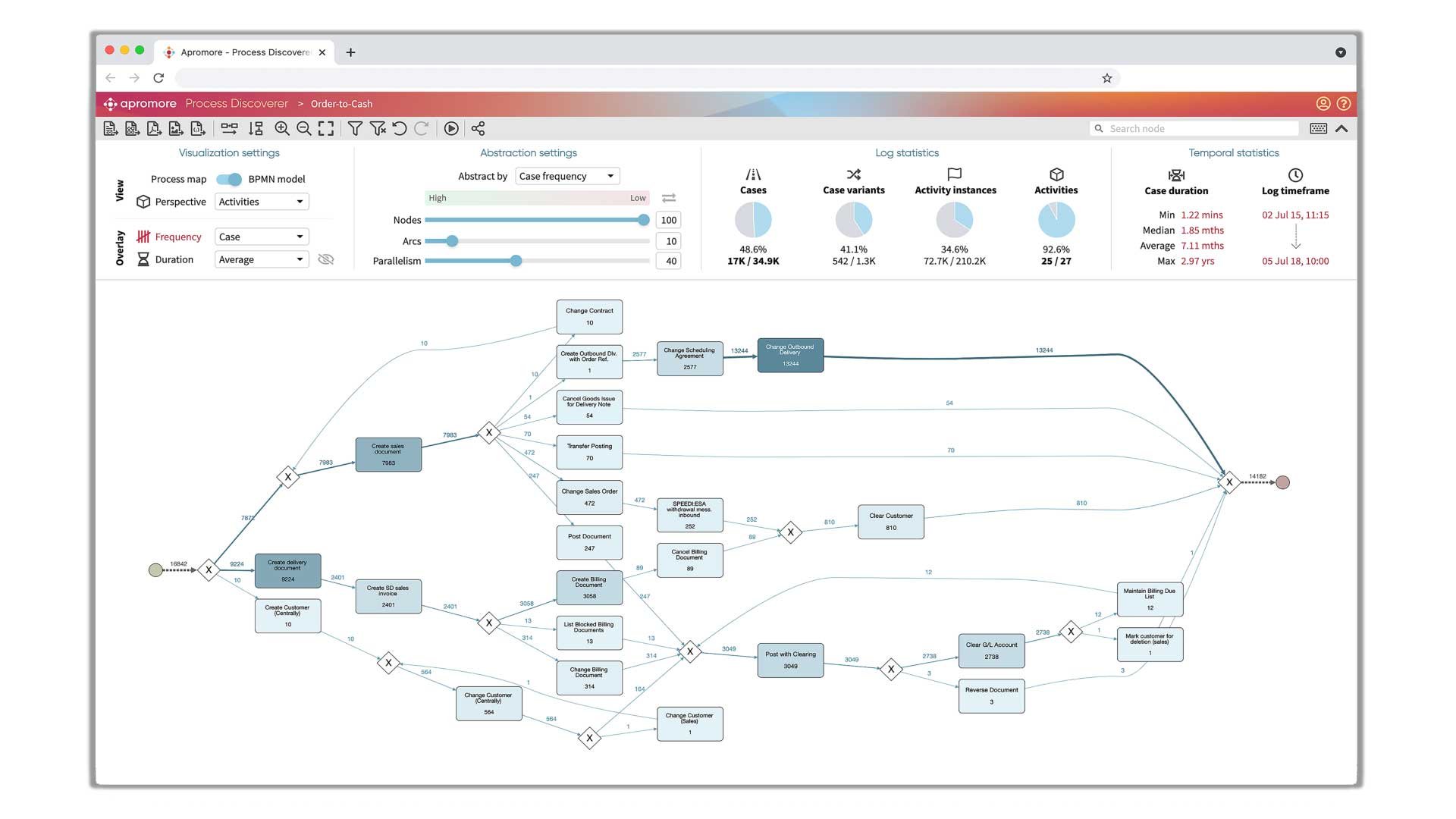Open the keyboard shortcuts panel
Viewport: 1456px width, 819px height.
[1318, 128]
